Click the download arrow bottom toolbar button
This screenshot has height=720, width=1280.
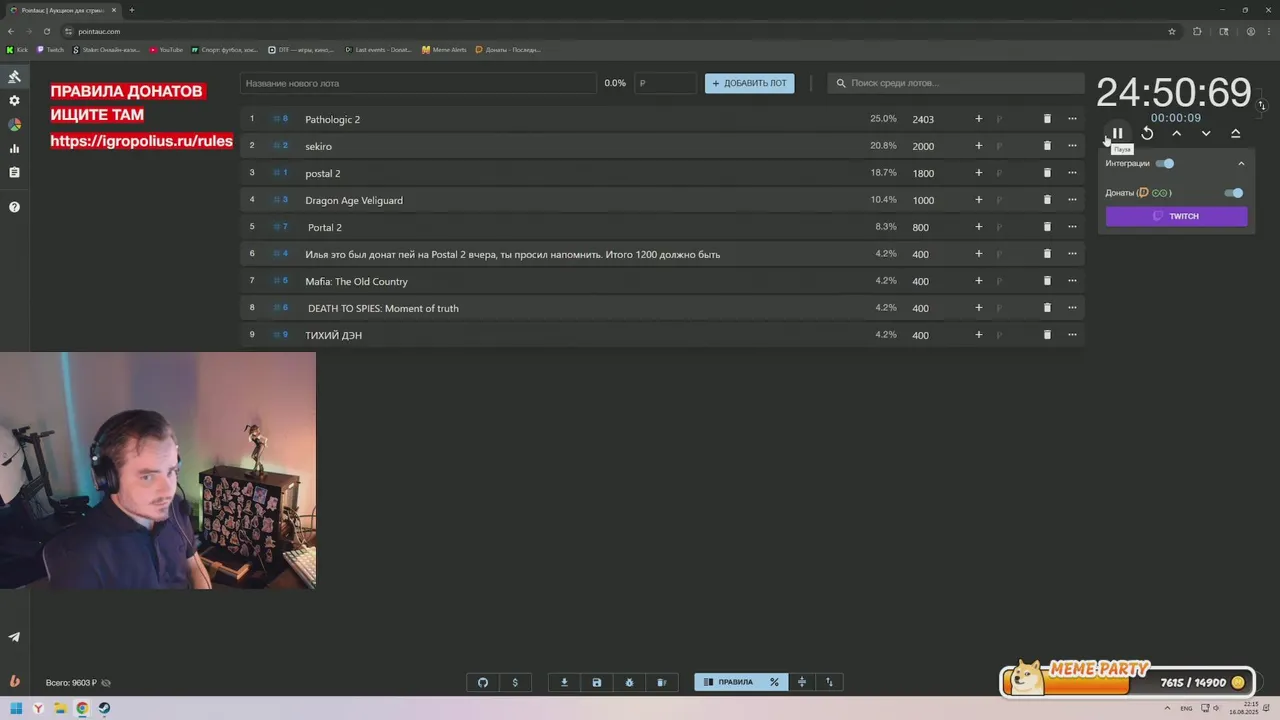[x=564, y=682]
